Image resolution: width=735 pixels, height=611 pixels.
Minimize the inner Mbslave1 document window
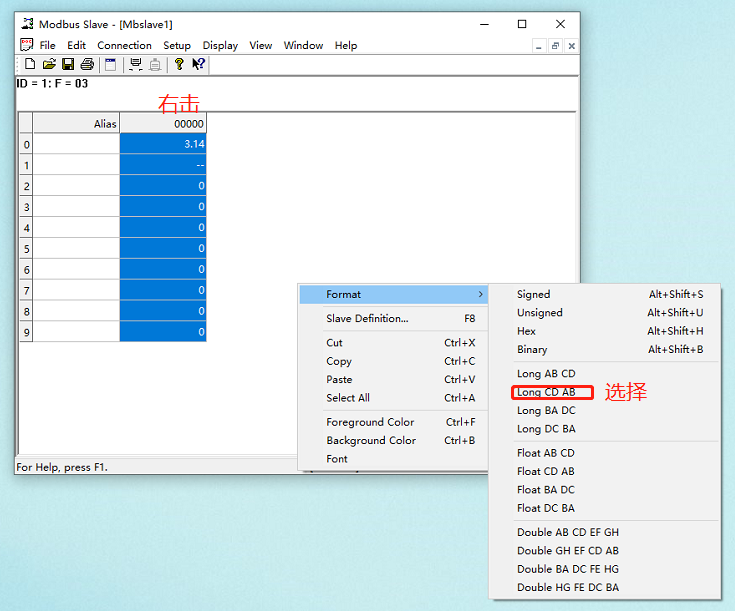[539, 46]
